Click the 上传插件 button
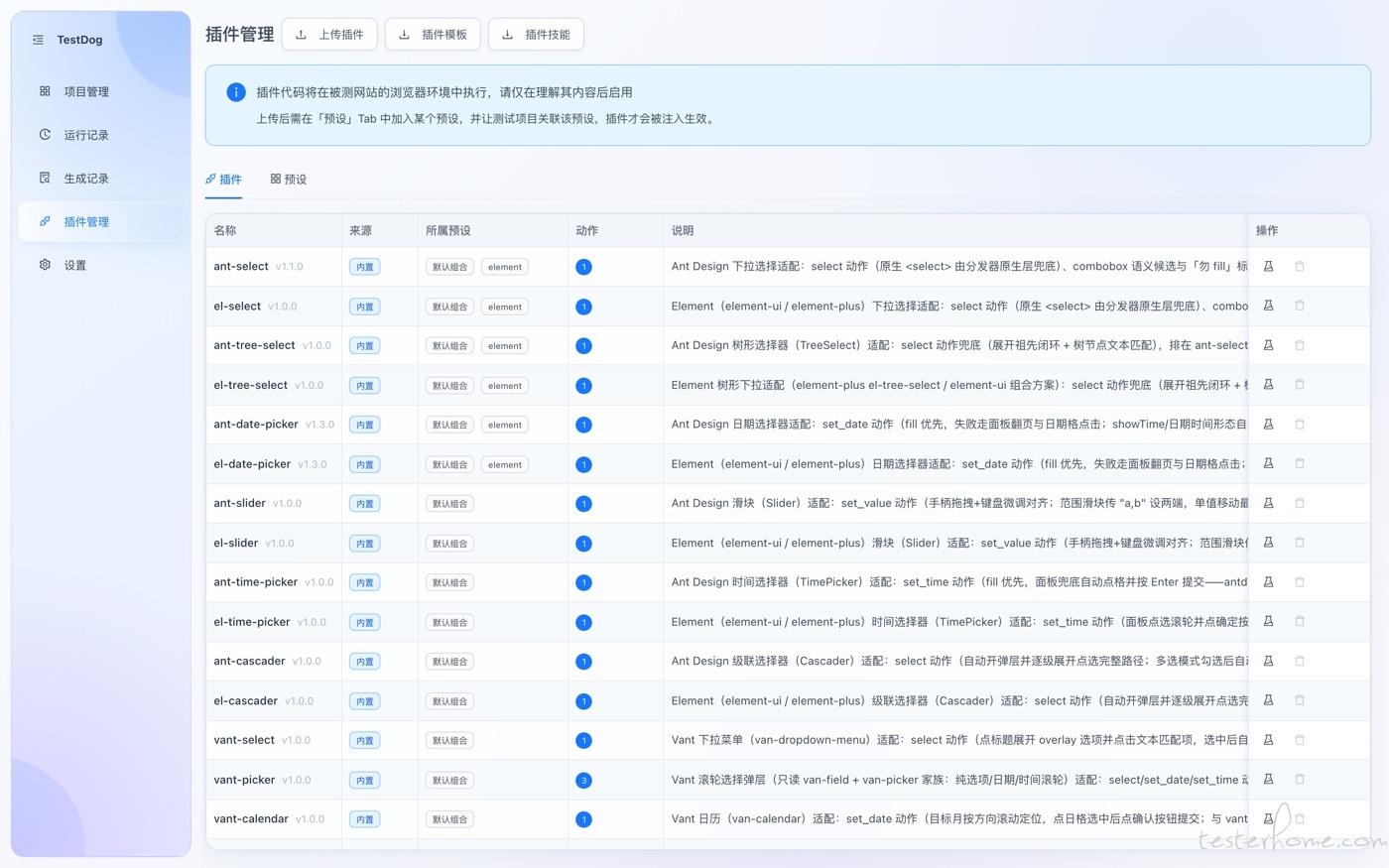The image size is (1389, 868). pos(329,35)
